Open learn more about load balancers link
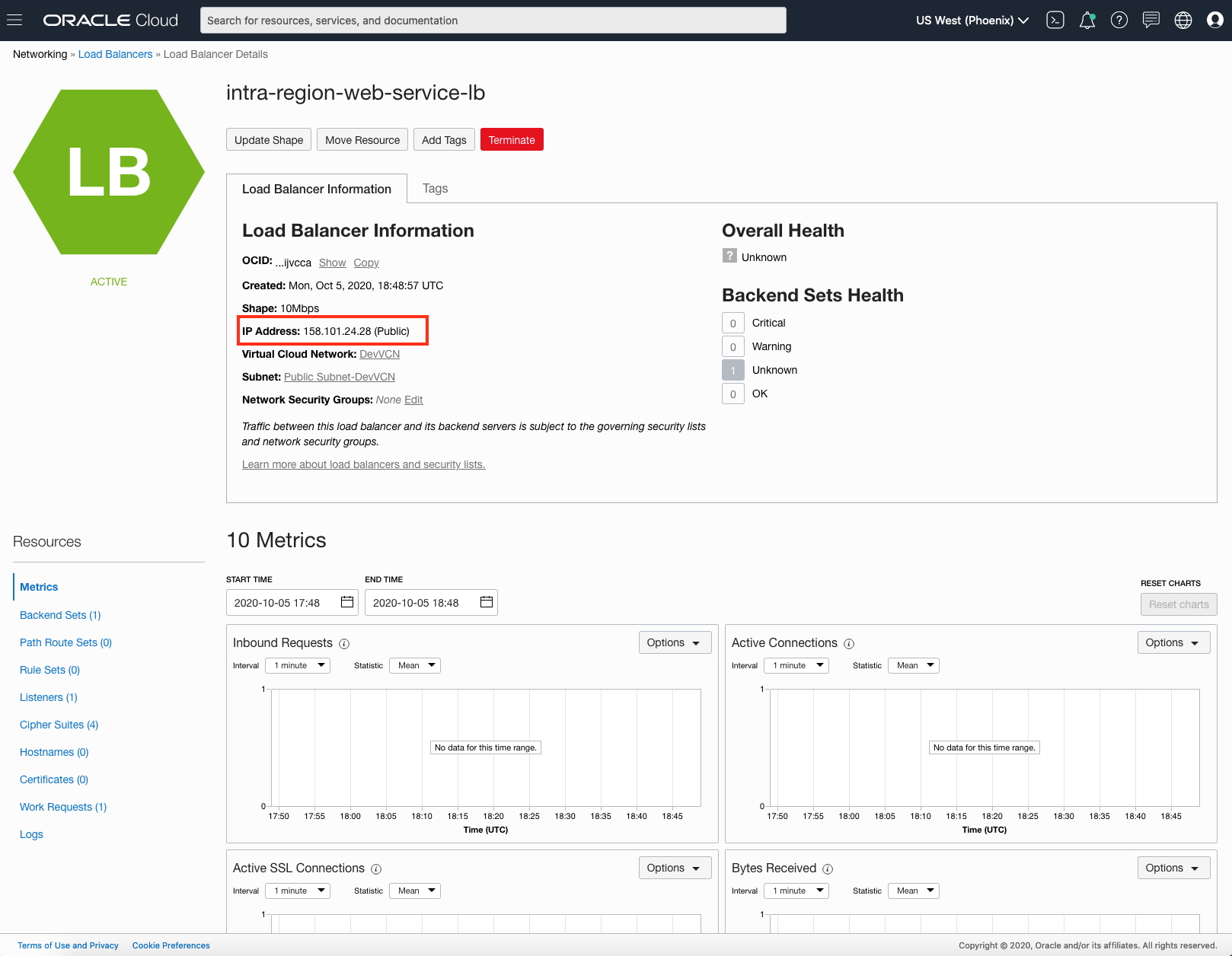 pyautogui.click(x=363, y=464)
